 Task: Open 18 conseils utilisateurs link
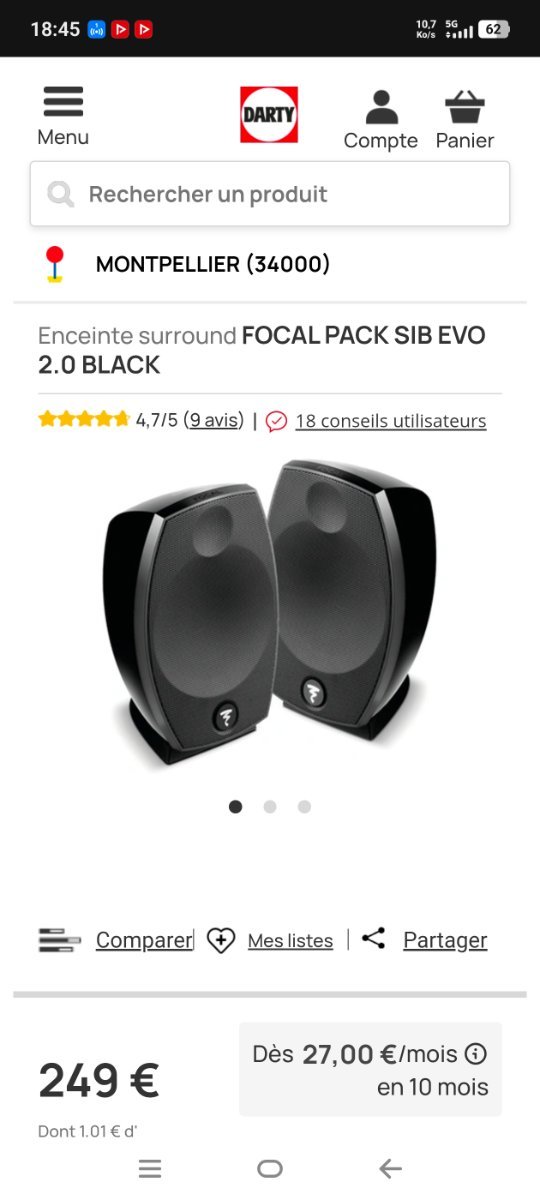[x=391, y=421]
